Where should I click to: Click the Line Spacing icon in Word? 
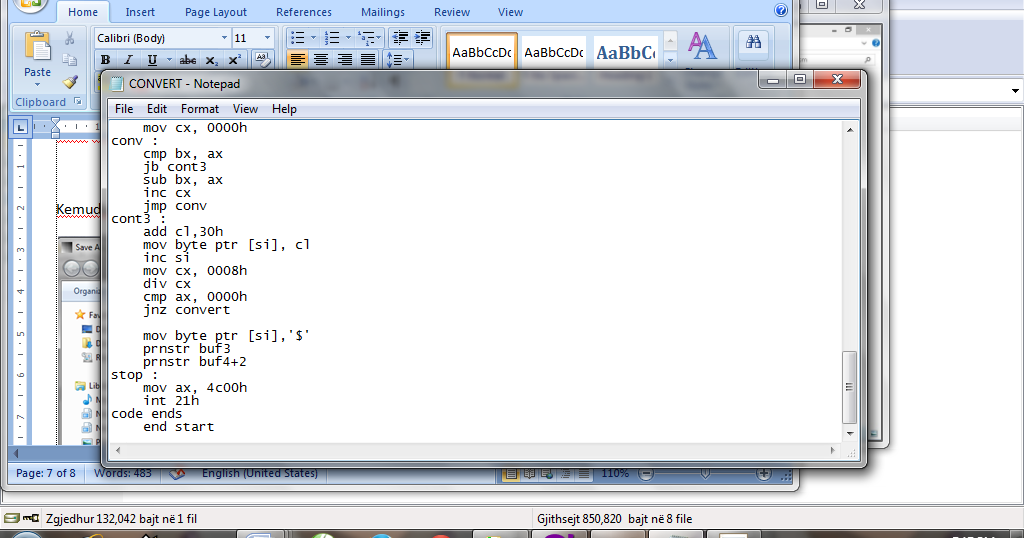[394, 60]
